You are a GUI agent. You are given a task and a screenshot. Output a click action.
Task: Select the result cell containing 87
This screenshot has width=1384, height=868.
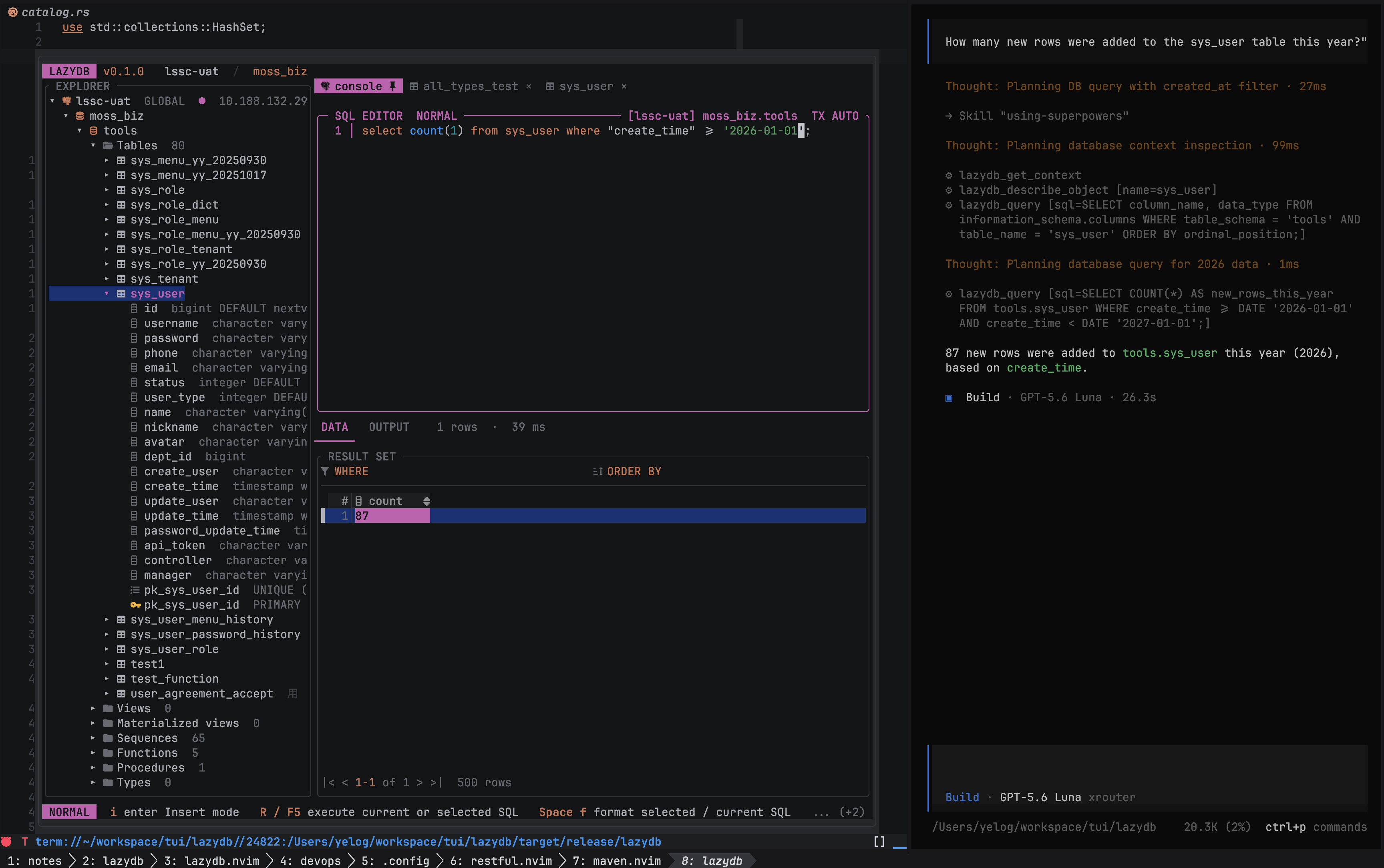tap(392, 516)
